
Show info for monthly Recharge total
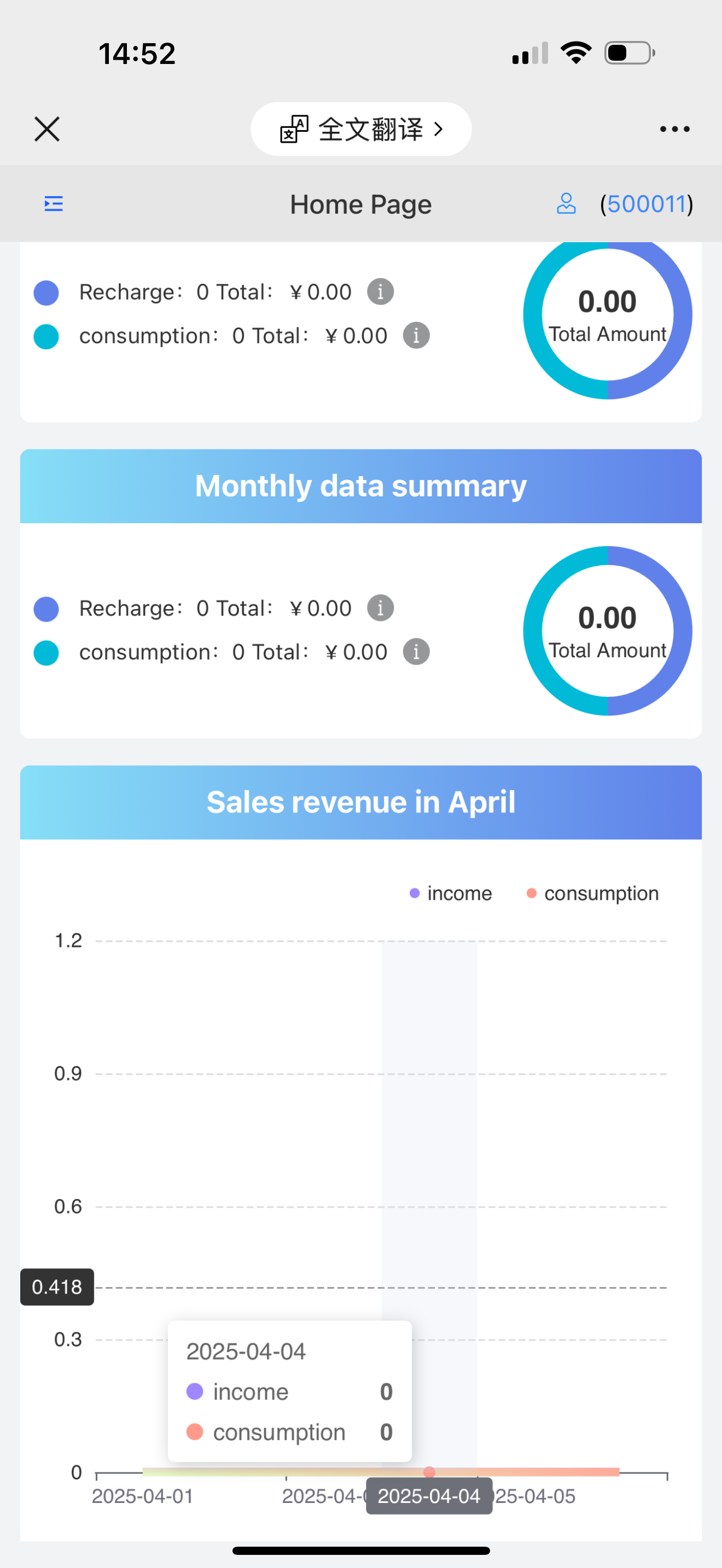point(381,608)
